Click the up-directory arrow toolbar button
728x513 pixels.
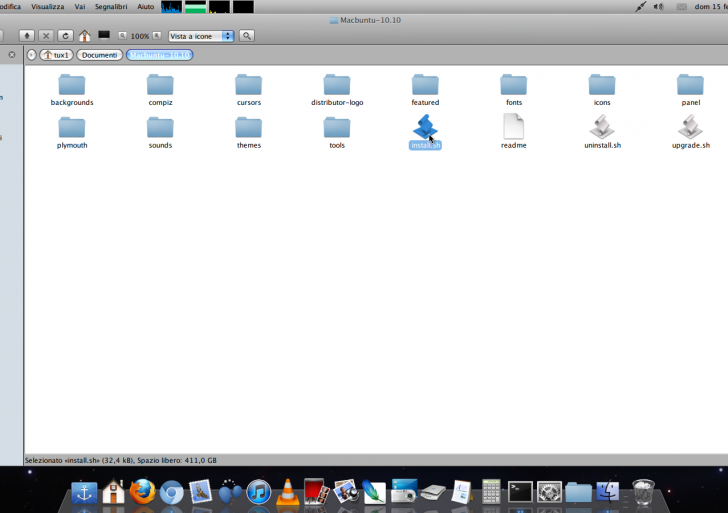pos(27,36)
